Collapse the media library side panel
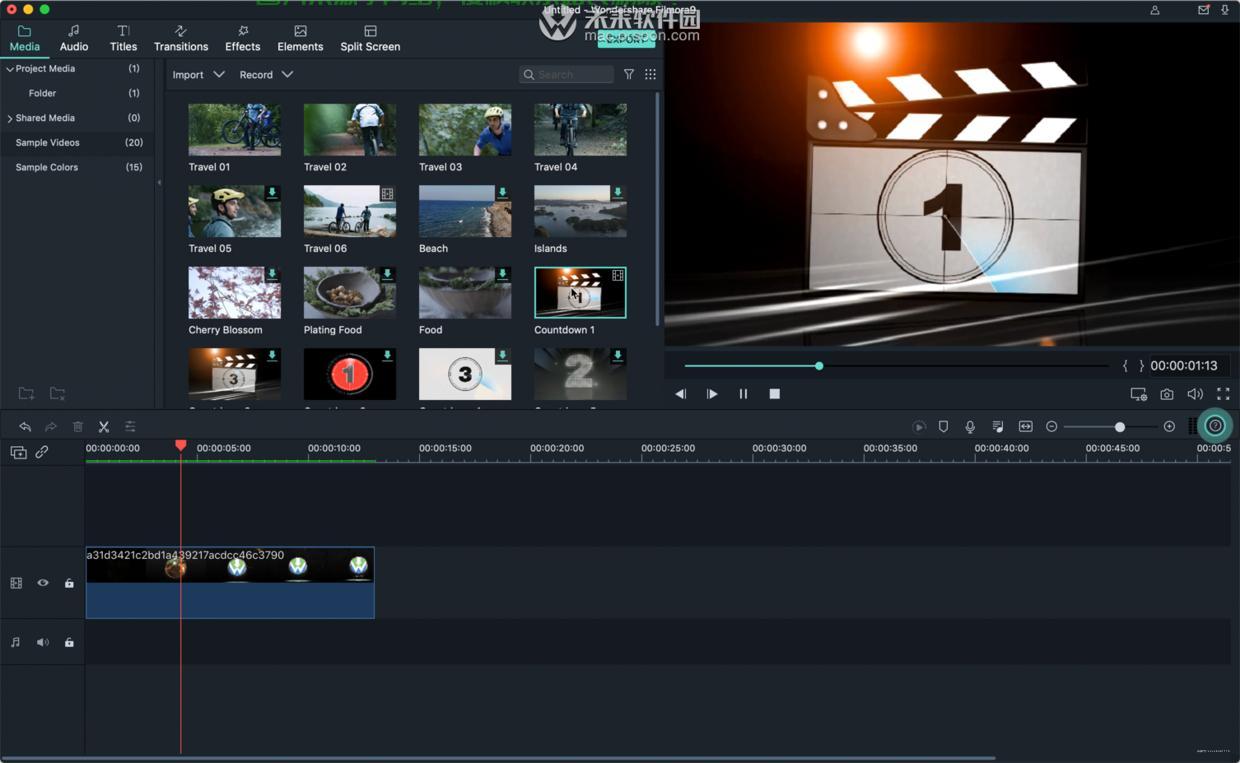This screenshot has height=763, width=1240. (x=160, y=183)
